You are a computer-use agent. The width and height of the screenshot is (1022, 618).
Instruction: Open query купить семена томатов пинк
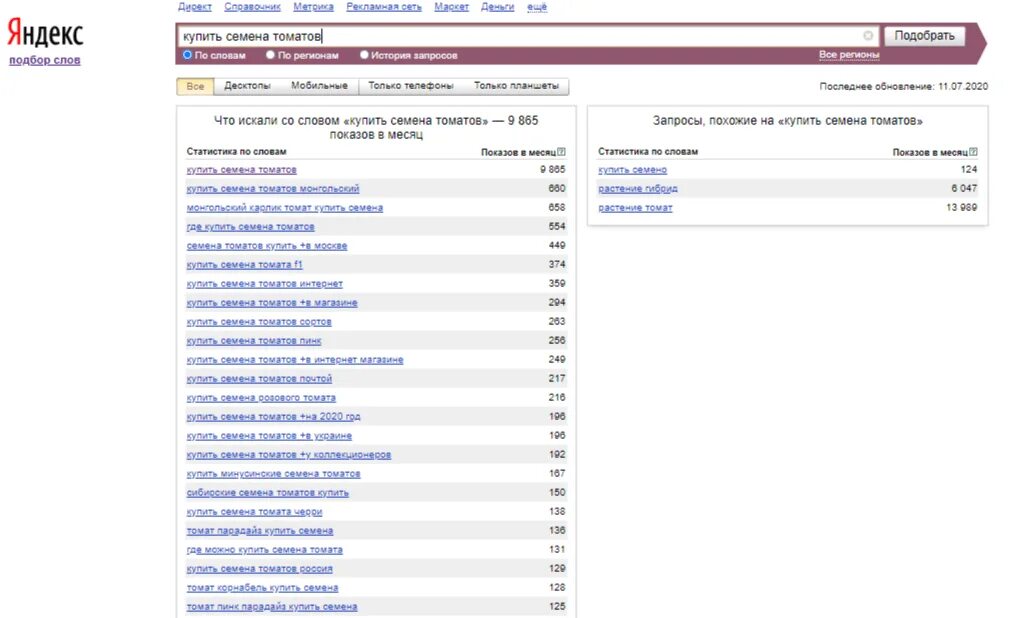pos(254,340)
